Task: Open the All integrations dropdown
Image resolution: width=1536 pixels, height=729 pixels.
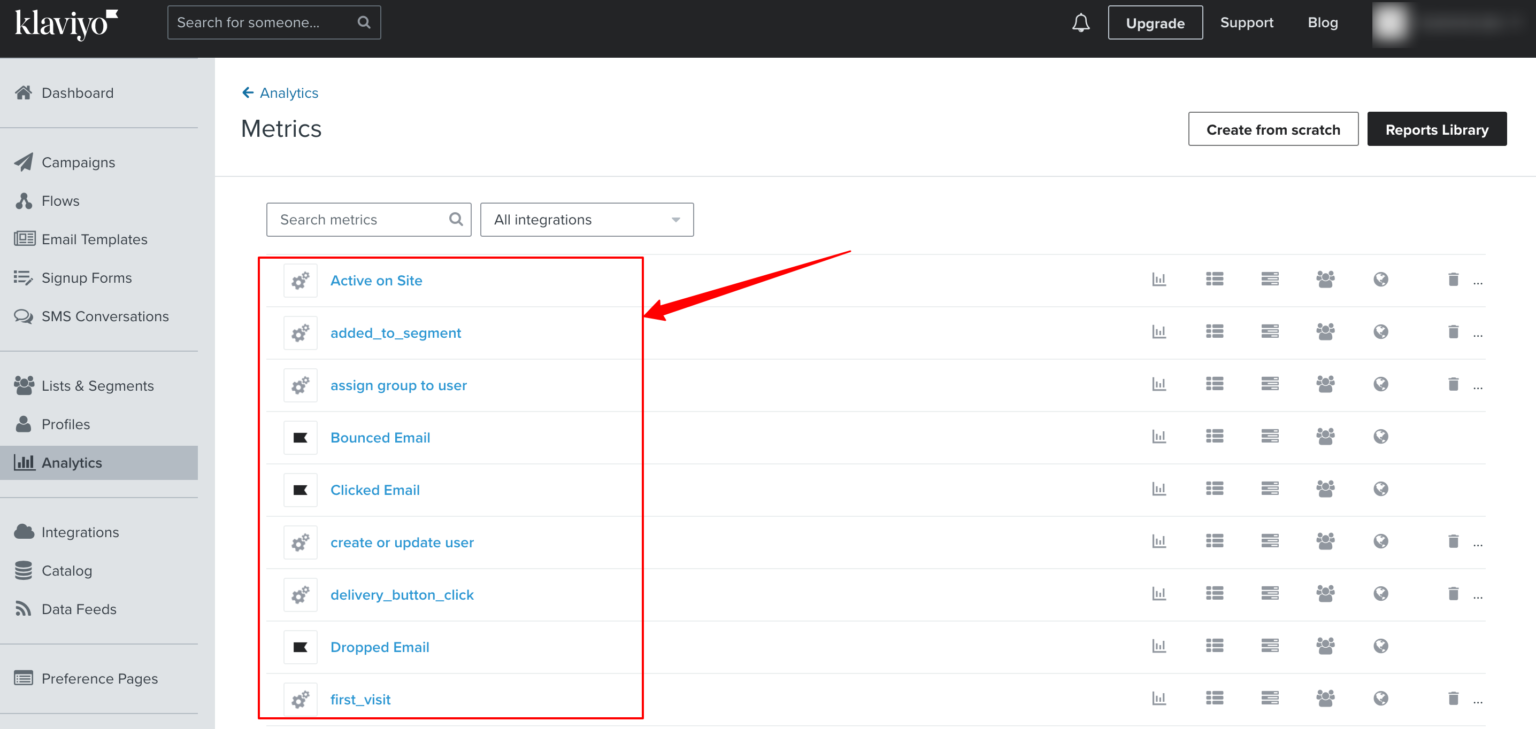Action: [586, 219]
